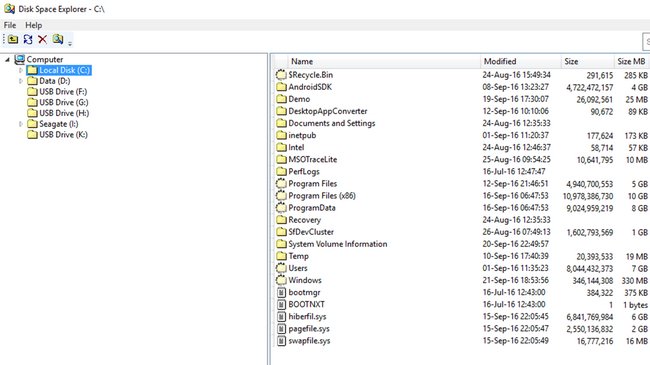Open the File menu

(x=10, y=25)
